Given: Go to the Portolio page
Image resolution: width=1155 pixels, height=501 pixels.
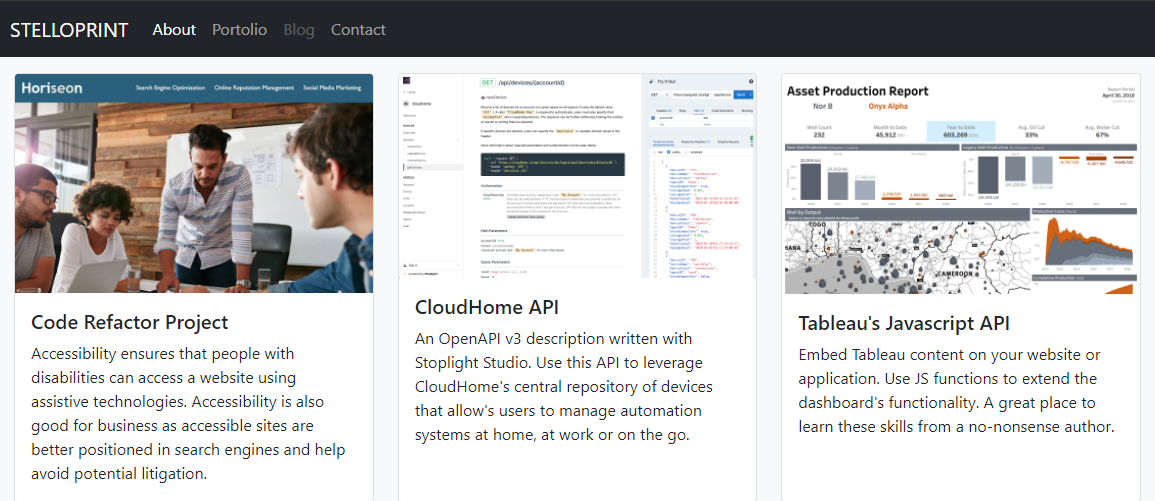Looking at the screenshot, I should [x=239, y=29].
